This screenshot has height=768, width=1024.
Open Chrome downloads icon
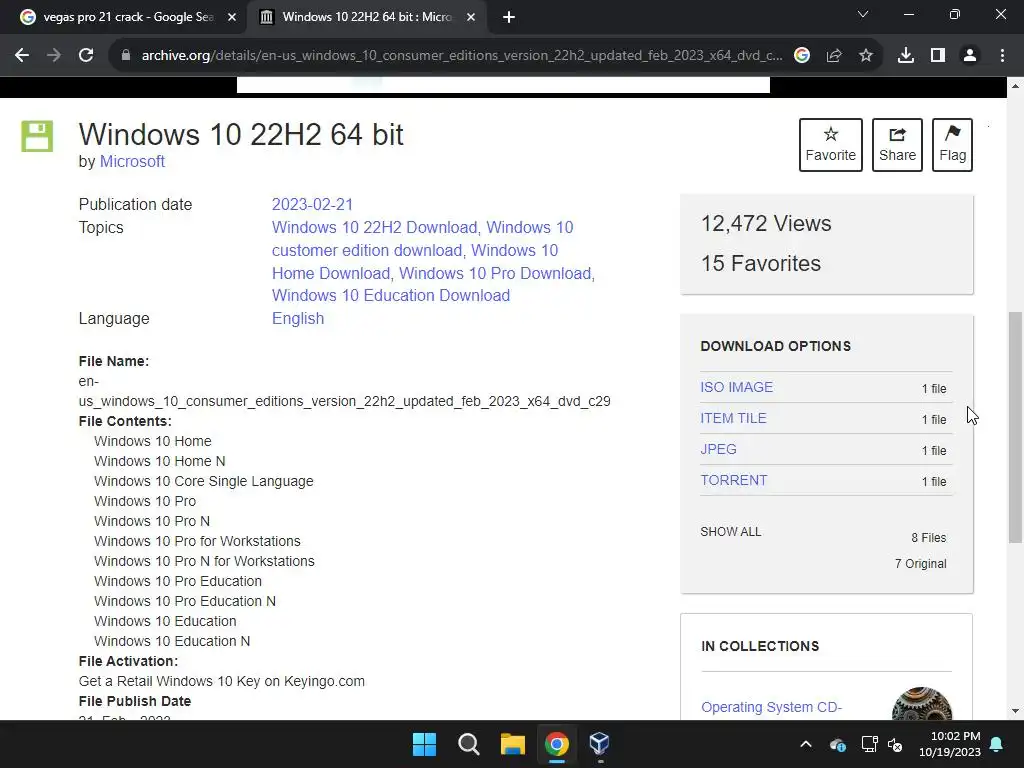click(906, 56)
